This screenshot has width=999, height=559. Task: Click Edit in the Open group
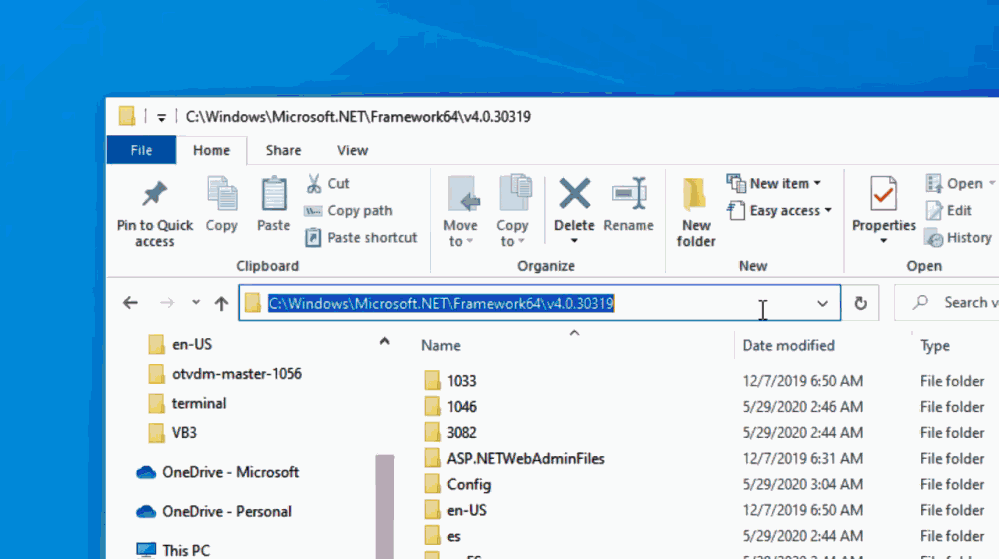pyautogui.click(x=949, y=210)
